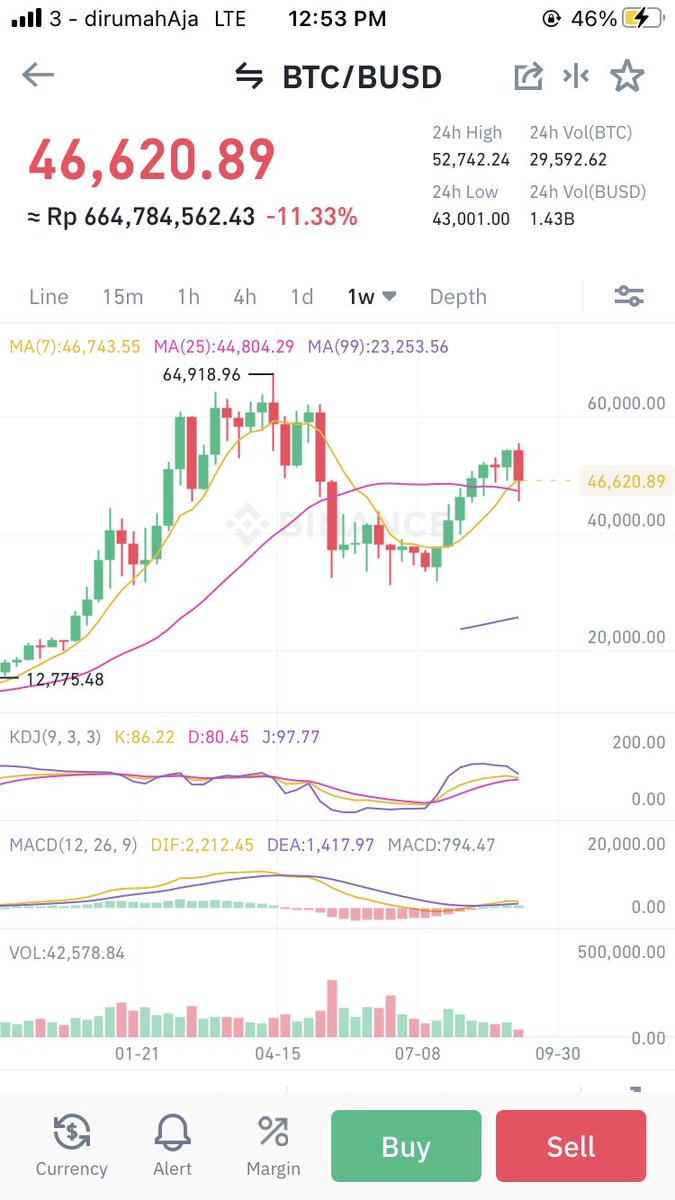675x1200 pixels.
Task: Select the Line chart tab
Action: tap(49, 297)
